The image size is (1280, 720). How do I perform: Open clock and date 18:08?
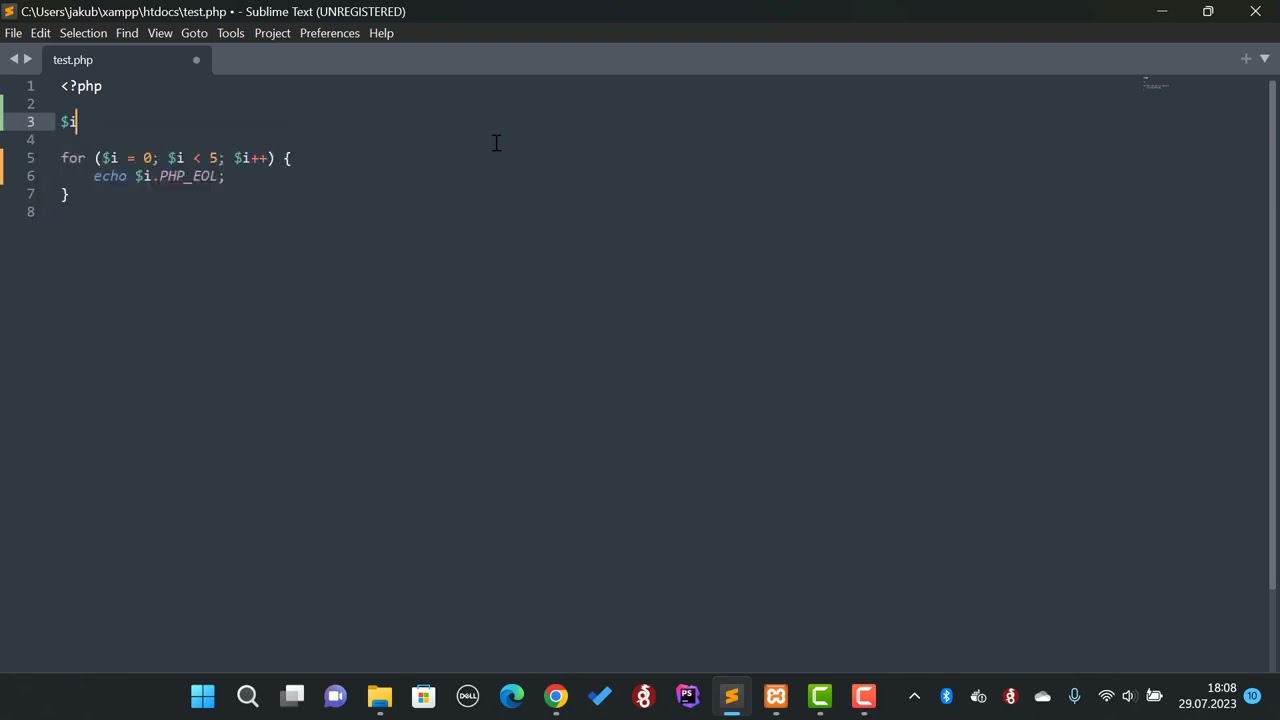[x=1207, y=696]
